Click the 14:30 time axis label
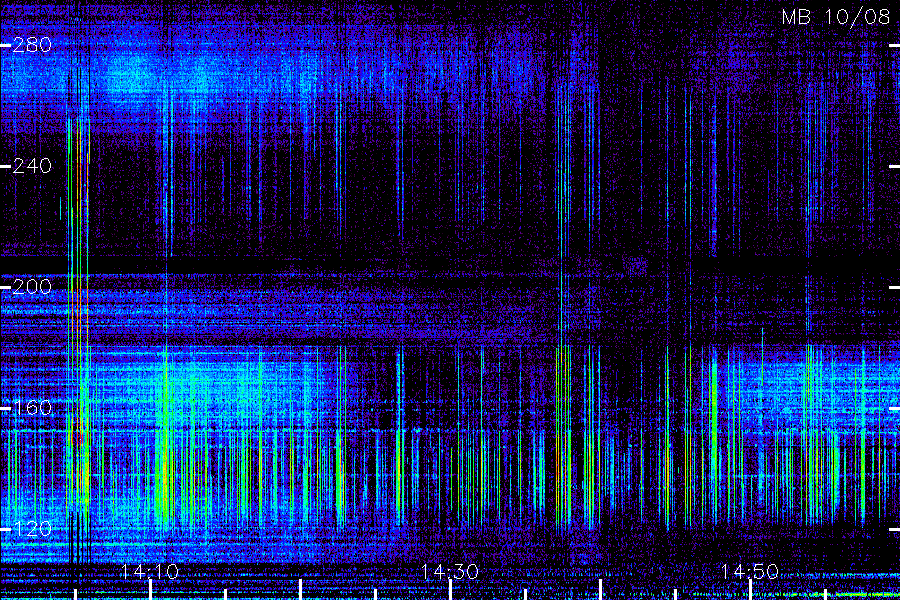 [x=450, y=571]
